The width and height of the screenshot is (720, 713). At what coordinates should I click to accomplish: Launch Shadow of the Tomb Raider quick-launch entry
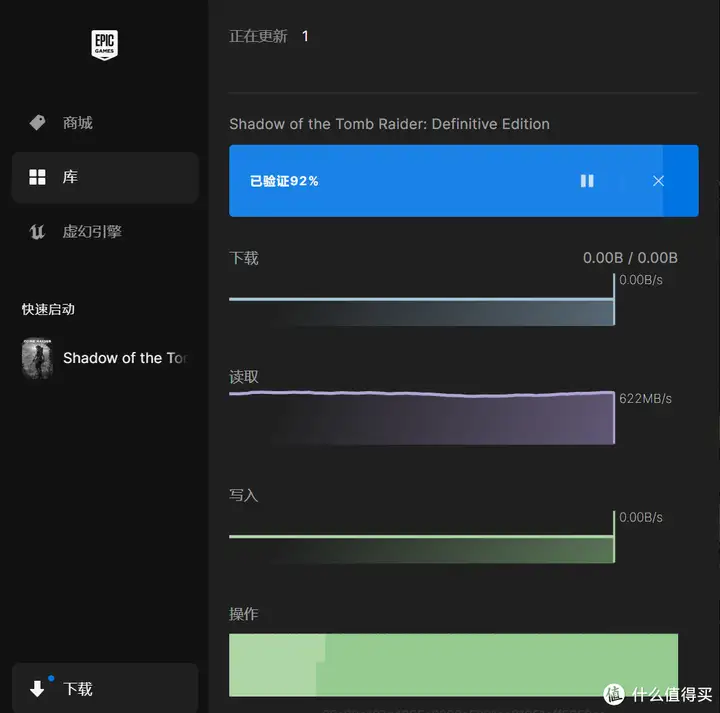[x=105, y=358]
